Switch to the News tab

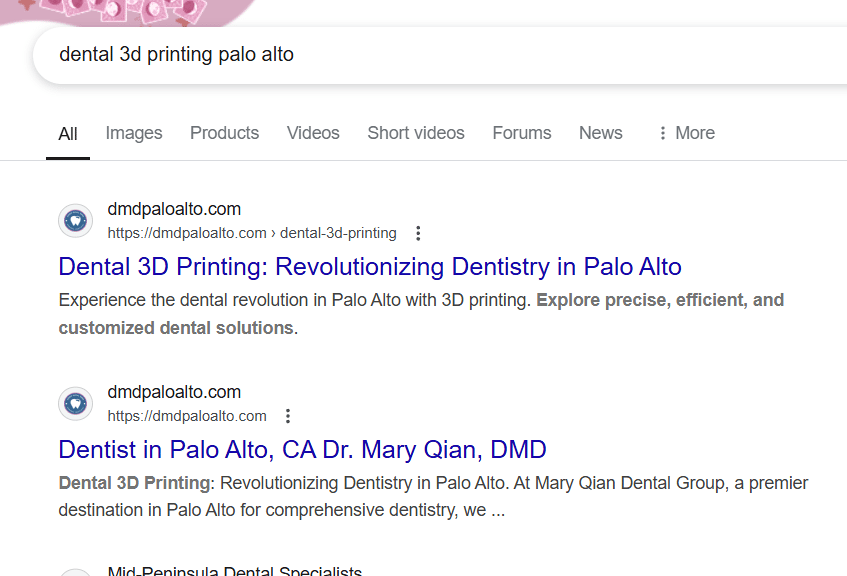(600, 133)
